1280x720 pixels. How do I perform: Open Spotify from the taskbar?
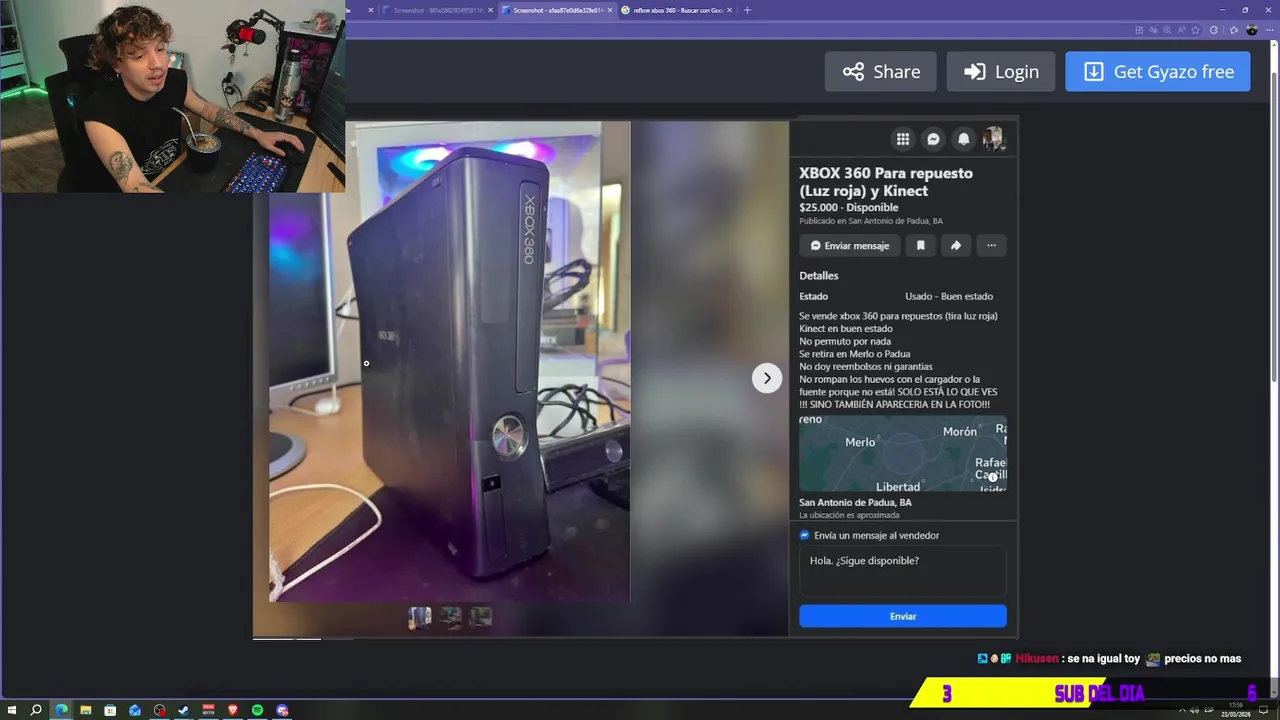[x=257, y=710]
